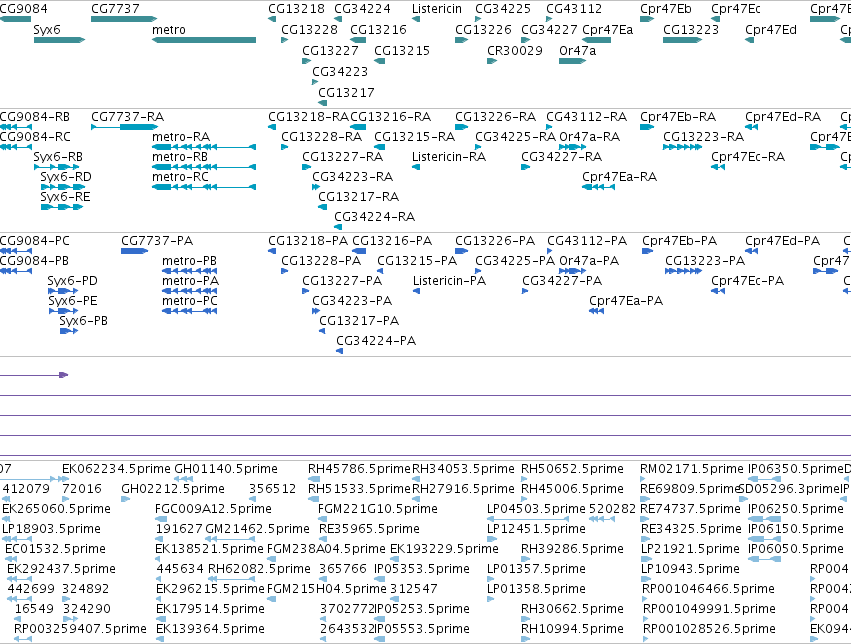Click transcript CG9084-RC label
The height and width of the screenshot is (644, 851).
tap(35, 137)
